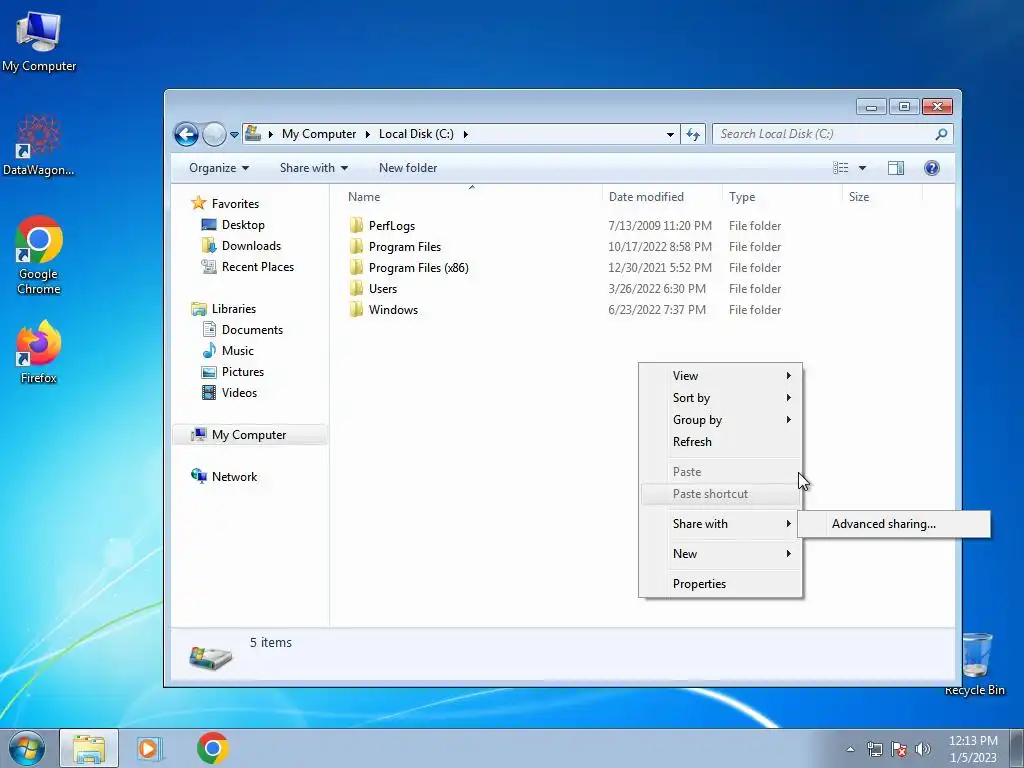
Task: Open the Share with toolbar dropdown
Action: (x=313, y=168)
